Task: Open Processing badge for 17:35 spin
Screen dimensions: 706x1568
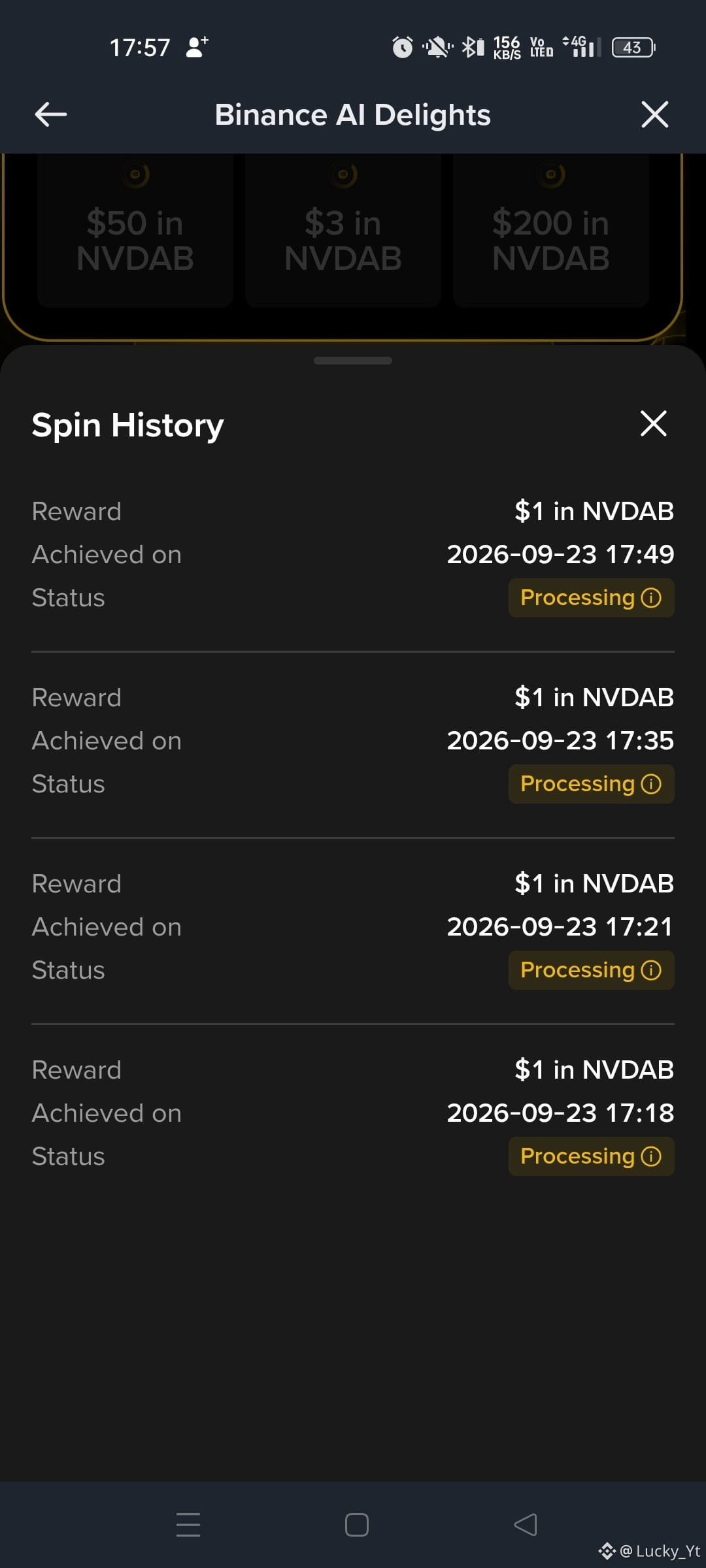Action: 591,784
